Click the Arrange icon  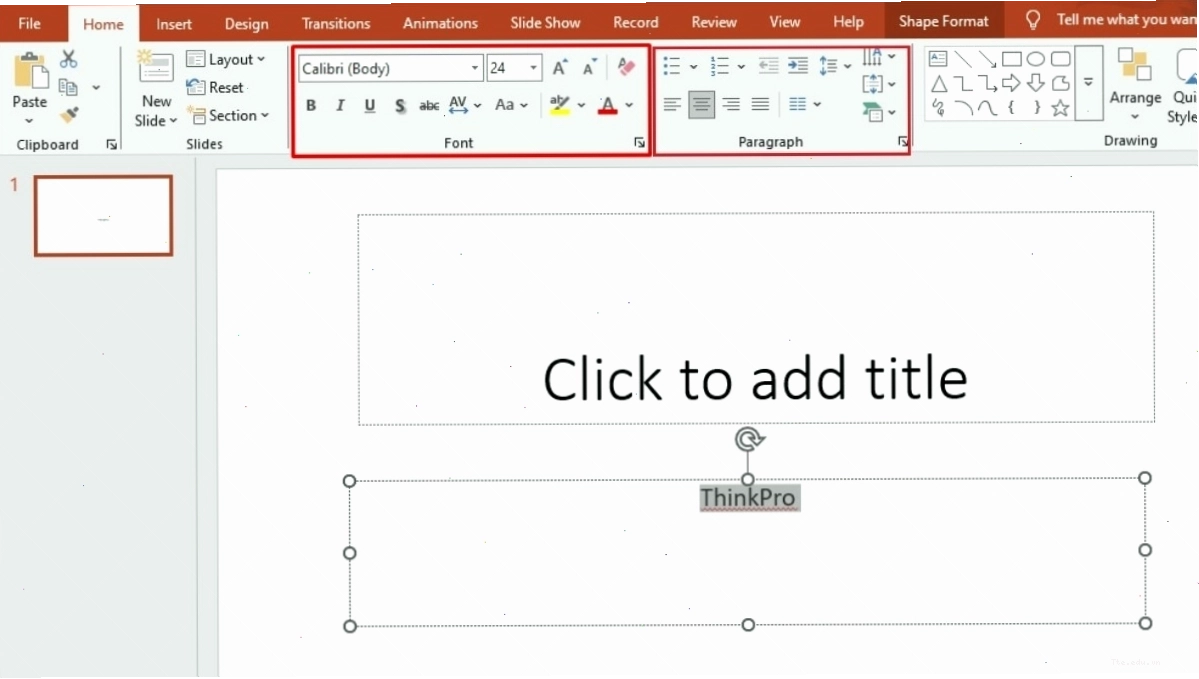point(1135,66)
